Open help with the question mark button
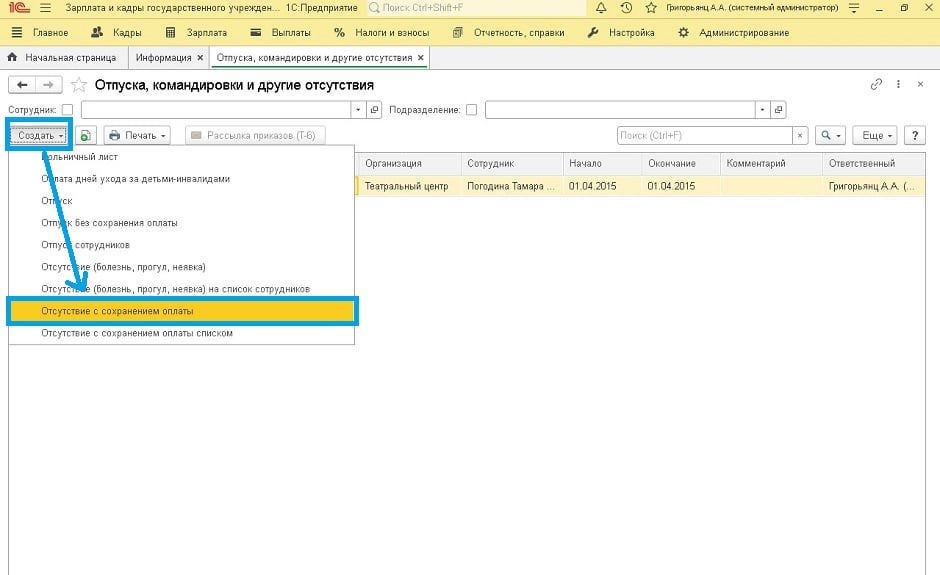The width and height of the screenshot is (940, 575). pos(913,135)
